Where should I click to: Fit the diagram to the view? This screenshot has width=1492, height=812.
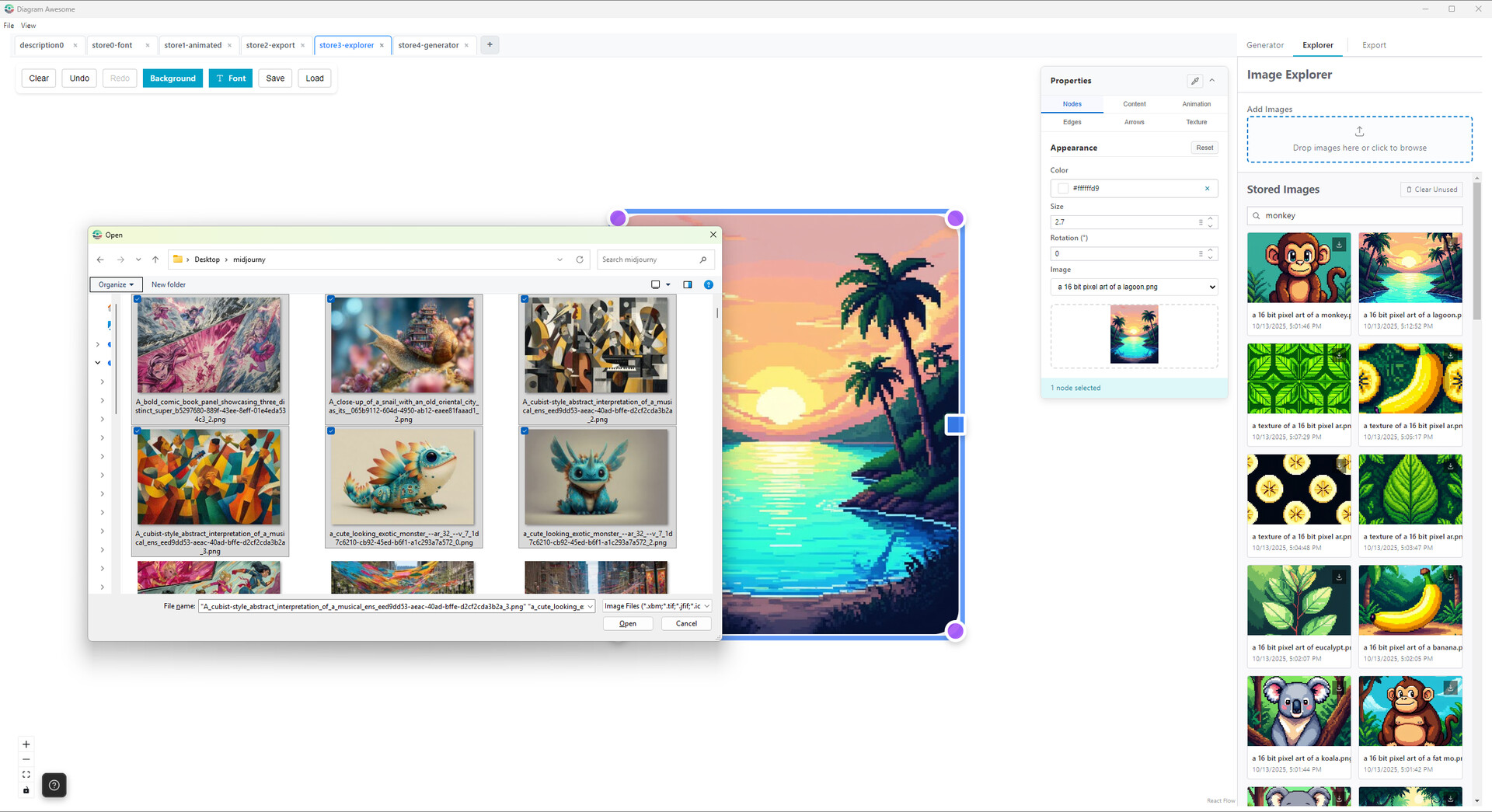[x=26, y=774]
